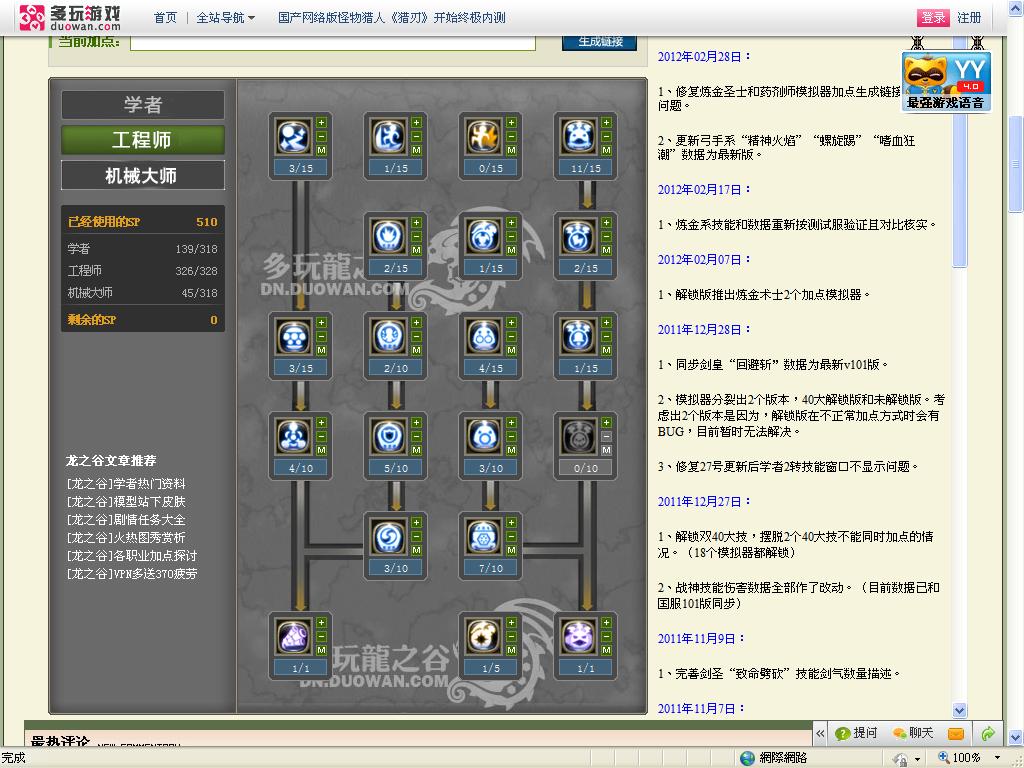
Task: Select the skill icon with level 11/15
Action: 579,136
